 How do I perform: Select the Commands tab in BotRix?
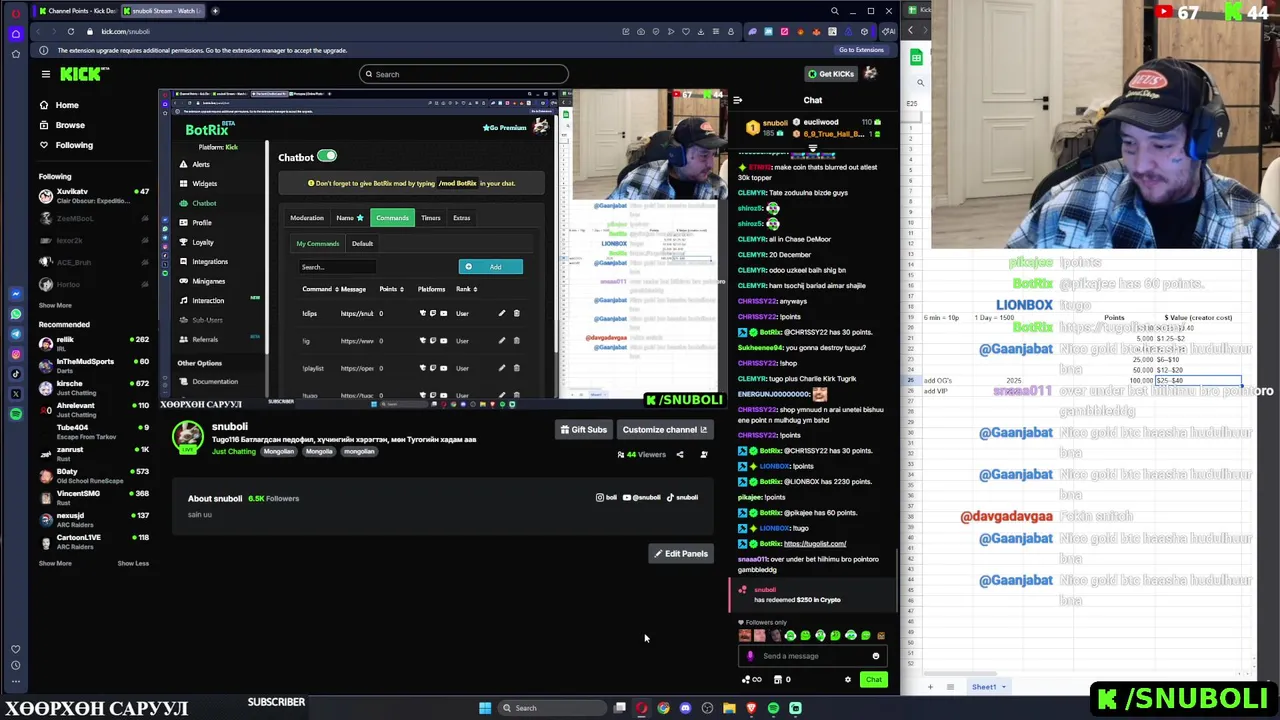pyautogui.click(x=392, y=218)
